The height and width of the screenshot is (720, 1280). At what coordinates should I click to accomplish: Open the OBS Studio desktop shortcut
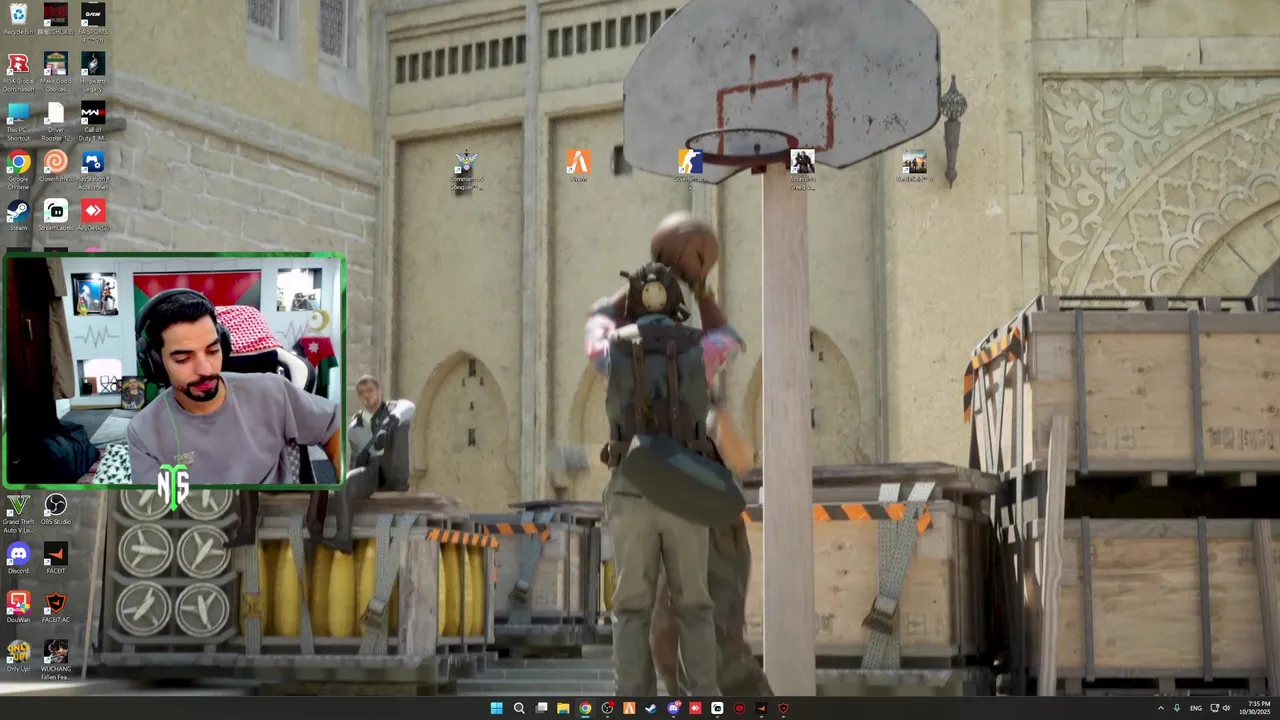pos(55,509)
